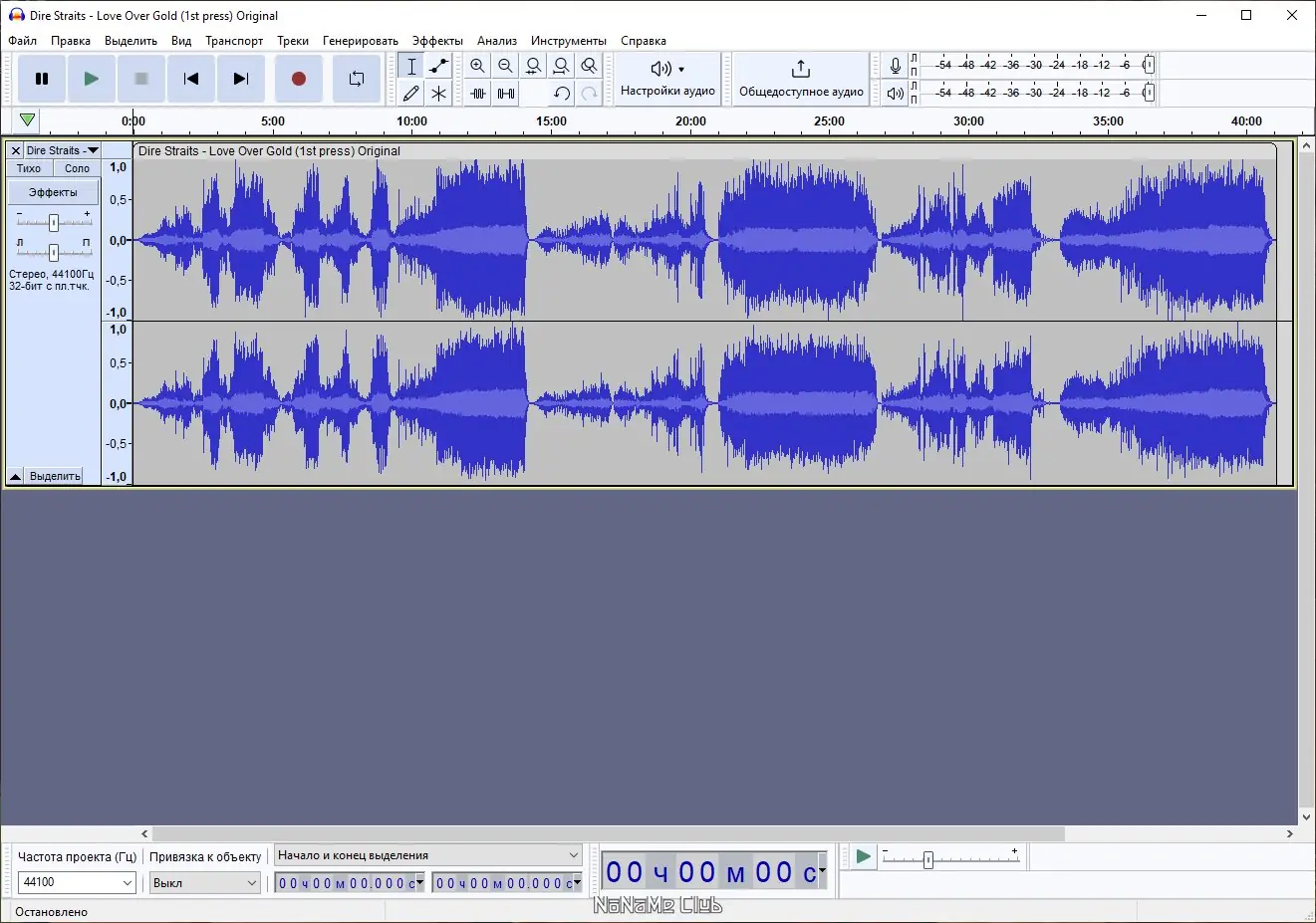Click the playback level slider handle

pyautogui.click(x=1149, y=93)
